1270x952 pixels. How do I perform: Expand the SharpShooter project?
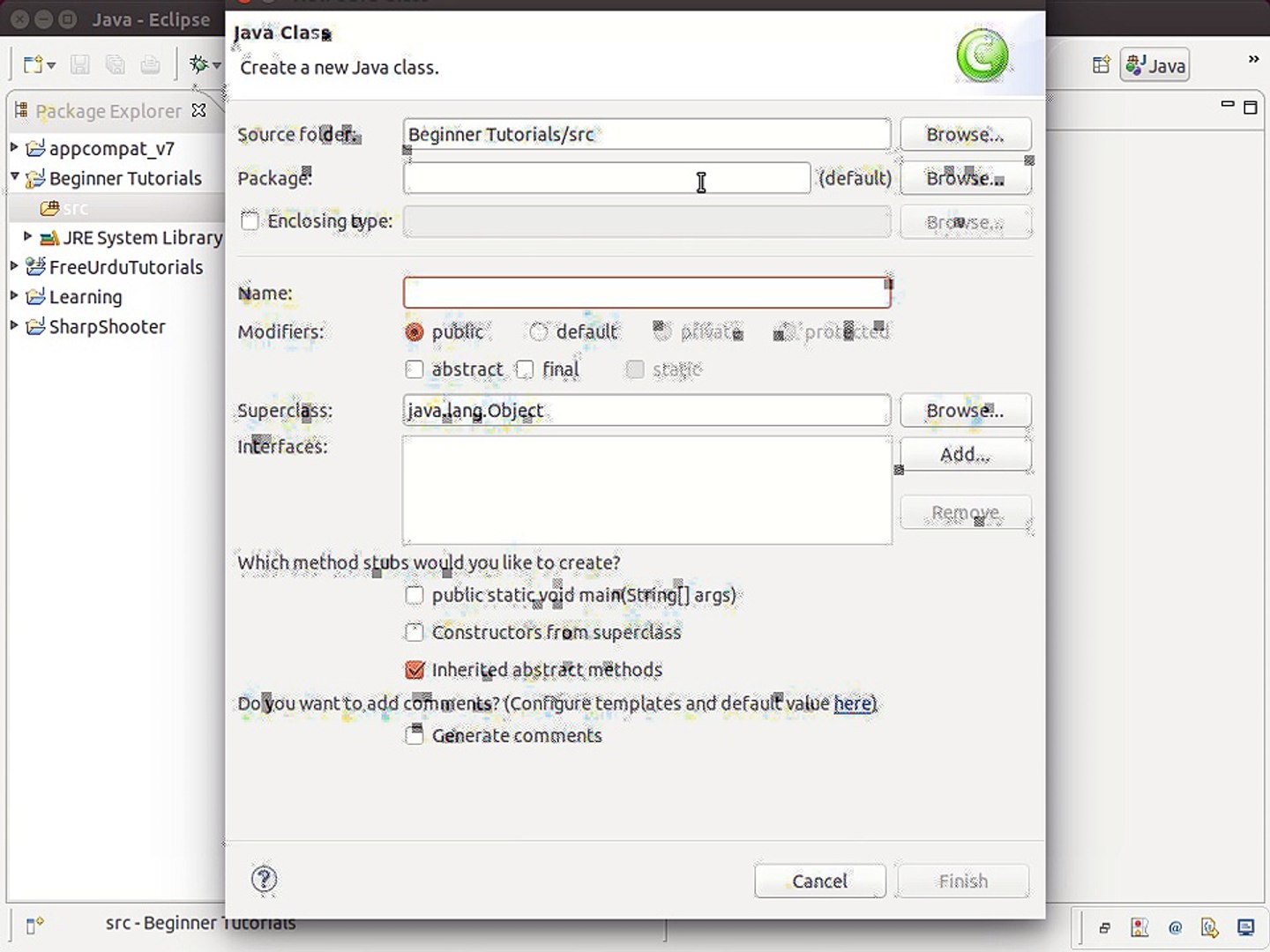click(x=14, y=325)
